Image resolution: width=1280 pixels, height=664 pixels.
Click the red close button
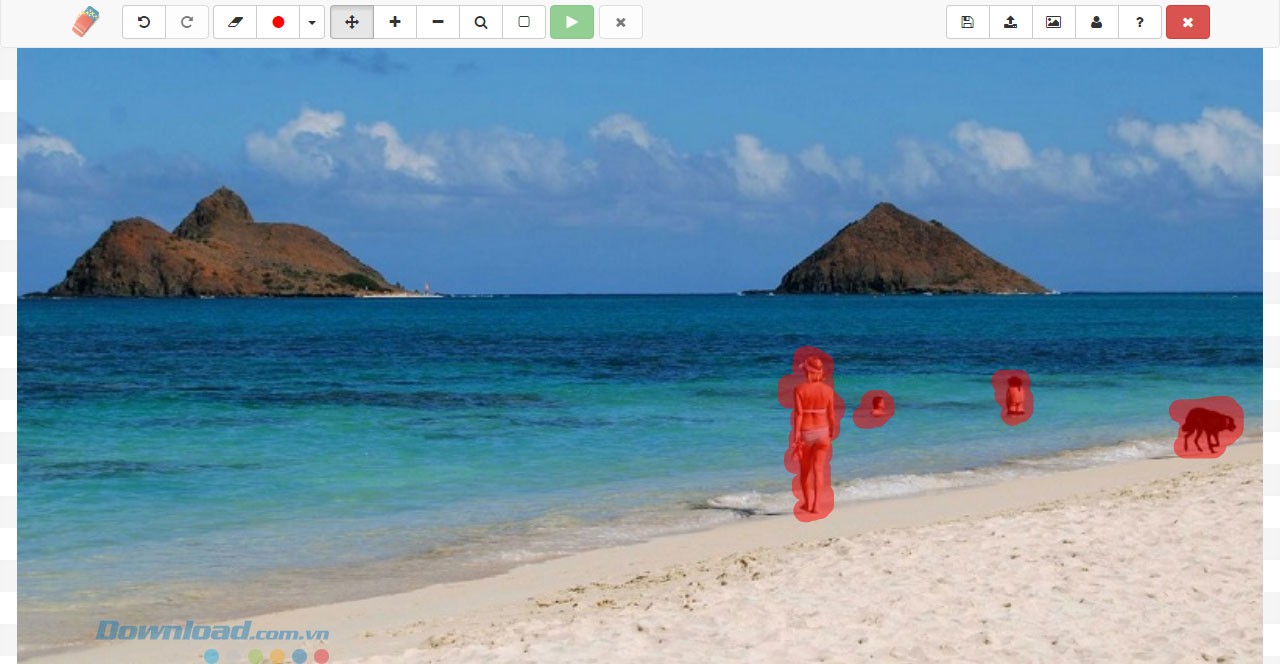pos(1187,22)
